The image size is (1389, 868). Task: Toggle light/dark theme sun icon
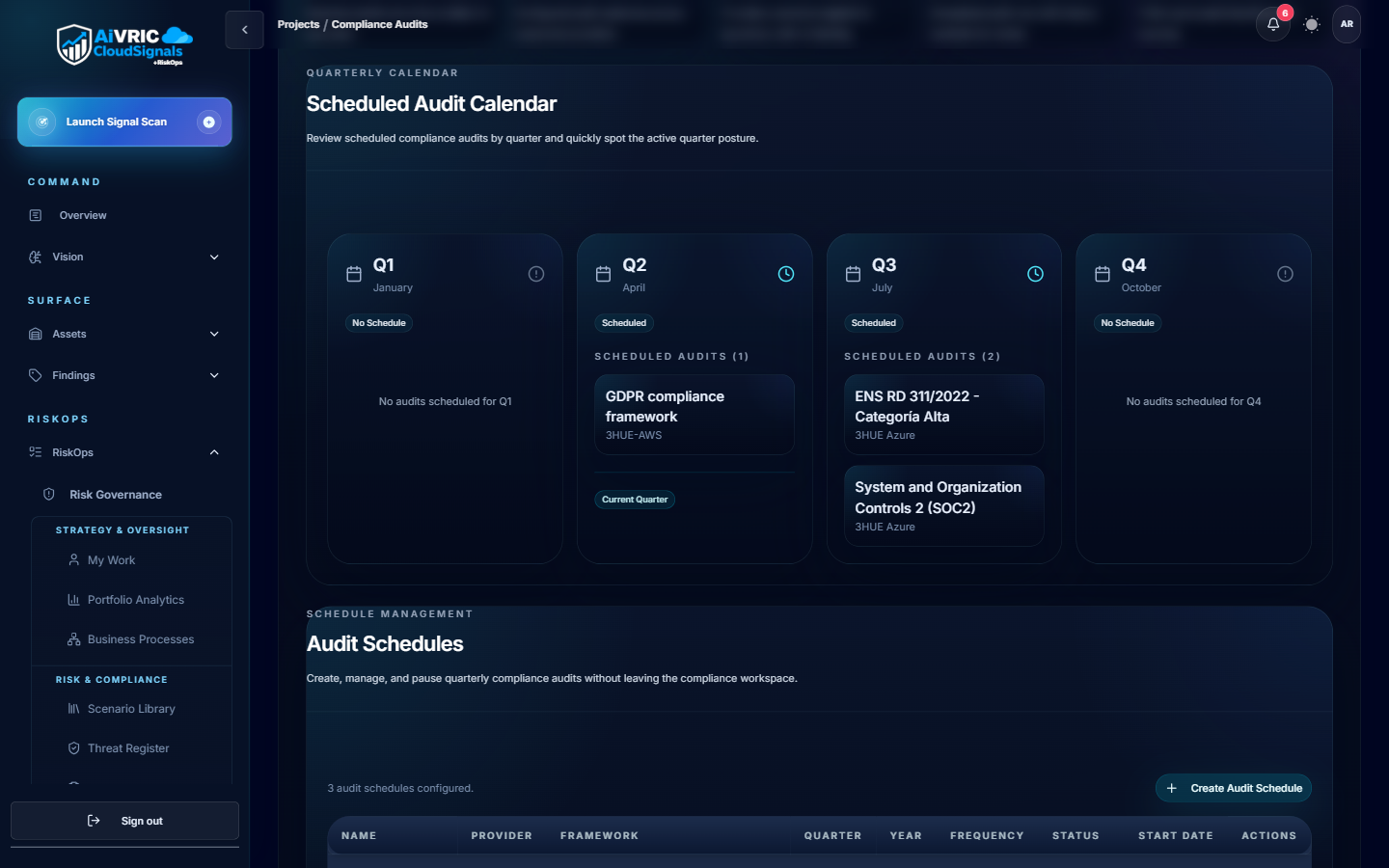point(1312,24)
